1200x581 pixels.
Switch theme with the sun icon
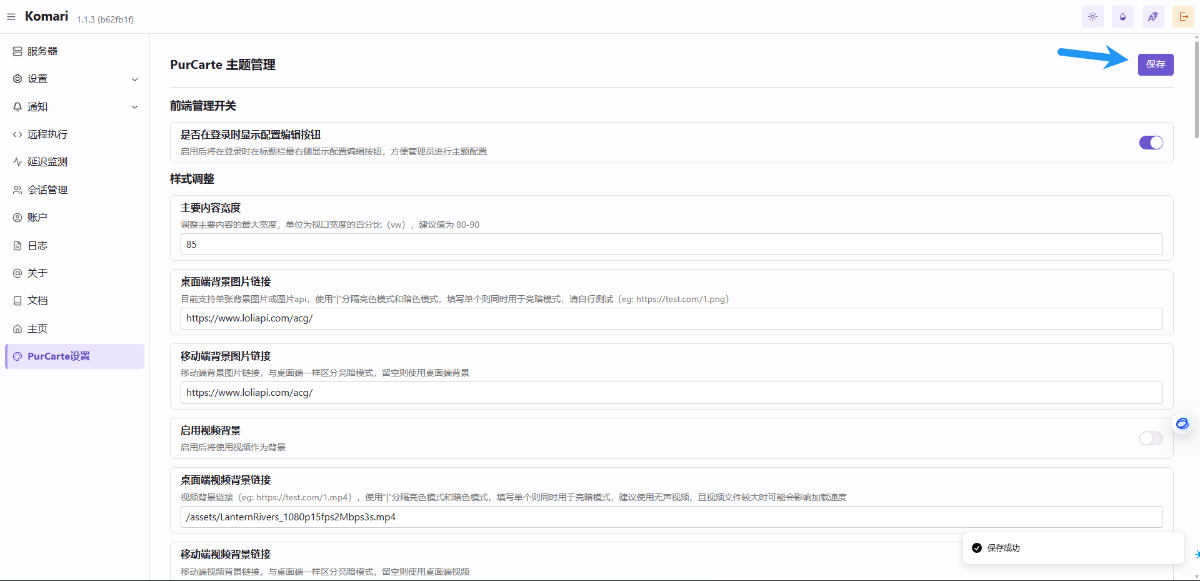coord(1092,16)
